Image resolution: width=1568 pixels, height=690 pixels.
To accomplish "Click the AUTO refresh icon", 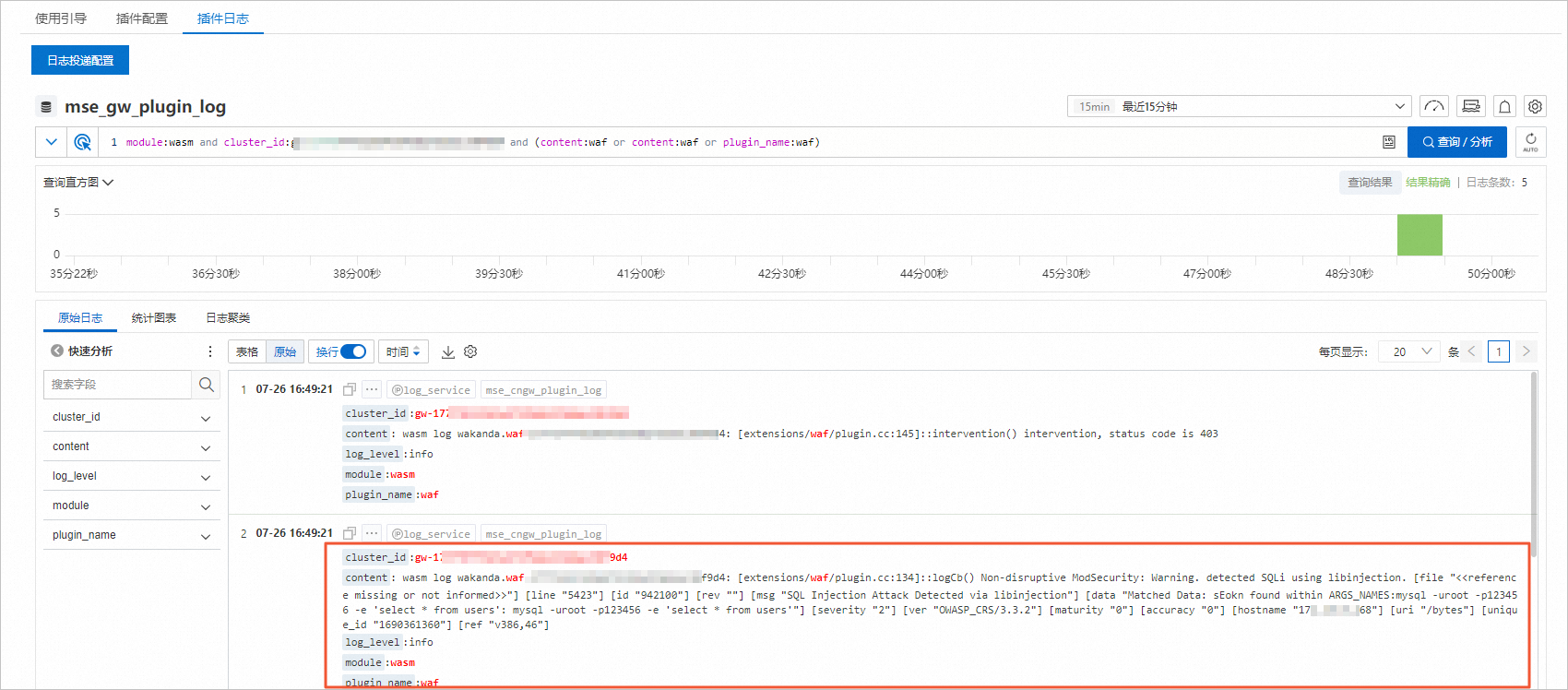I will (x=1530, y=142).
